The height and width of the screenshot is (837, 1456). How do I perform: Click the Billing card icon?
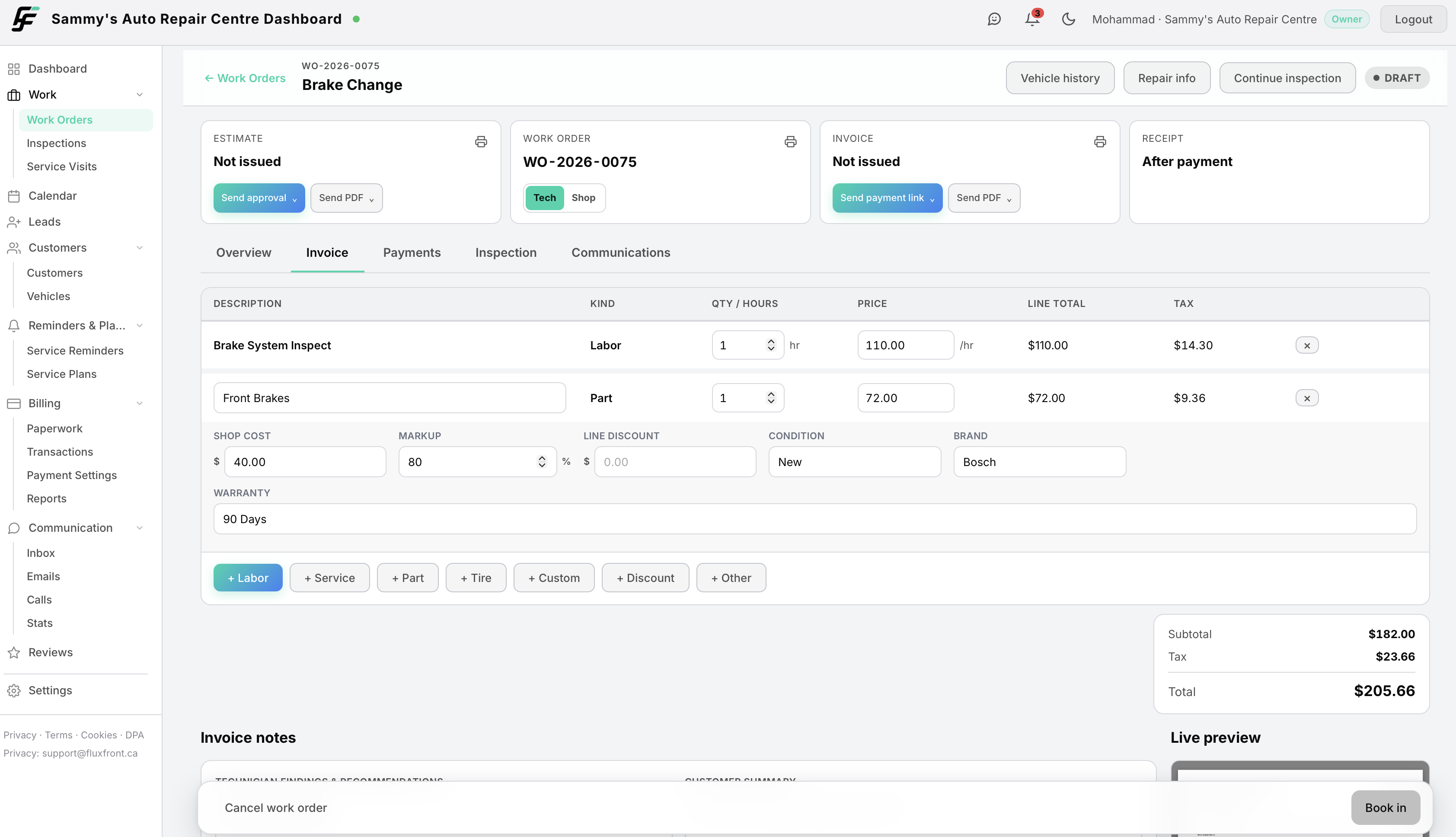click(14, 403)
